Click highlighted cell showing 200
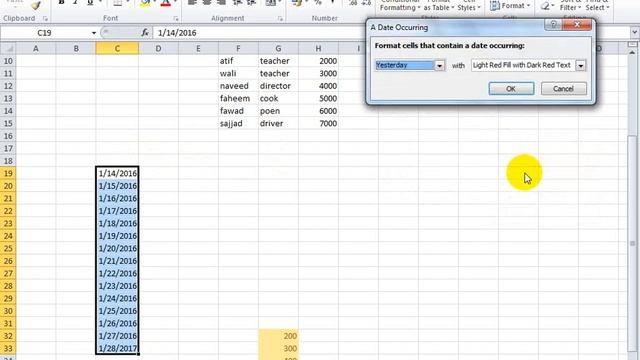The image size is (640, 360). point(278,336)
